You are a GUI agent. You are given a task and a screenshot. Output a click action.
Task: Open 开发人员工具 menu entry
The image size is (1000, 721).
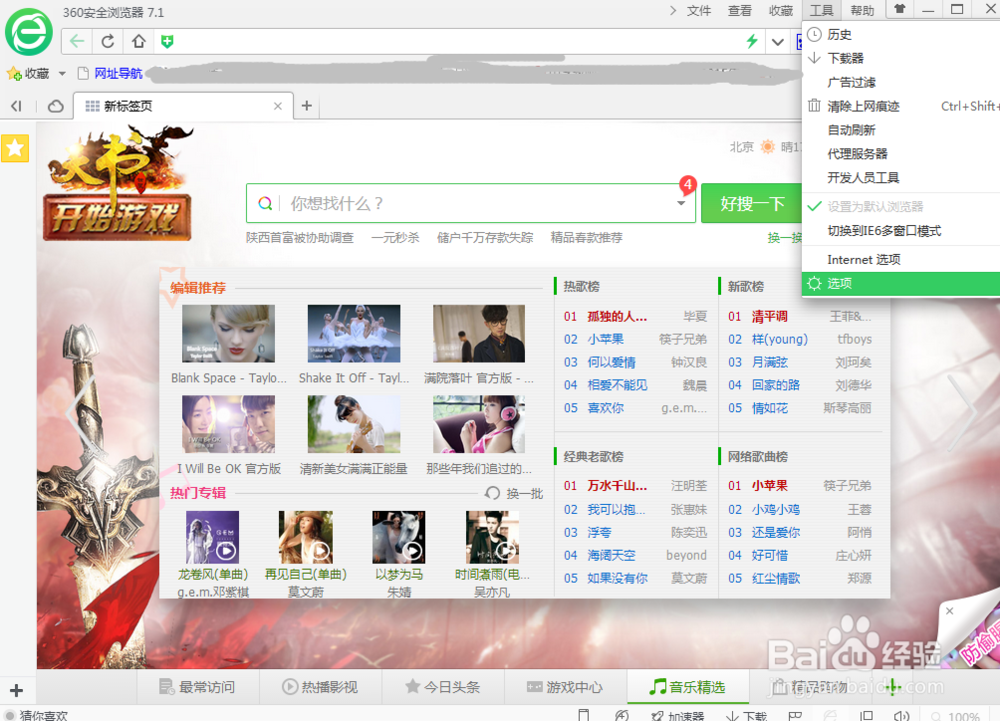(901, 177)
